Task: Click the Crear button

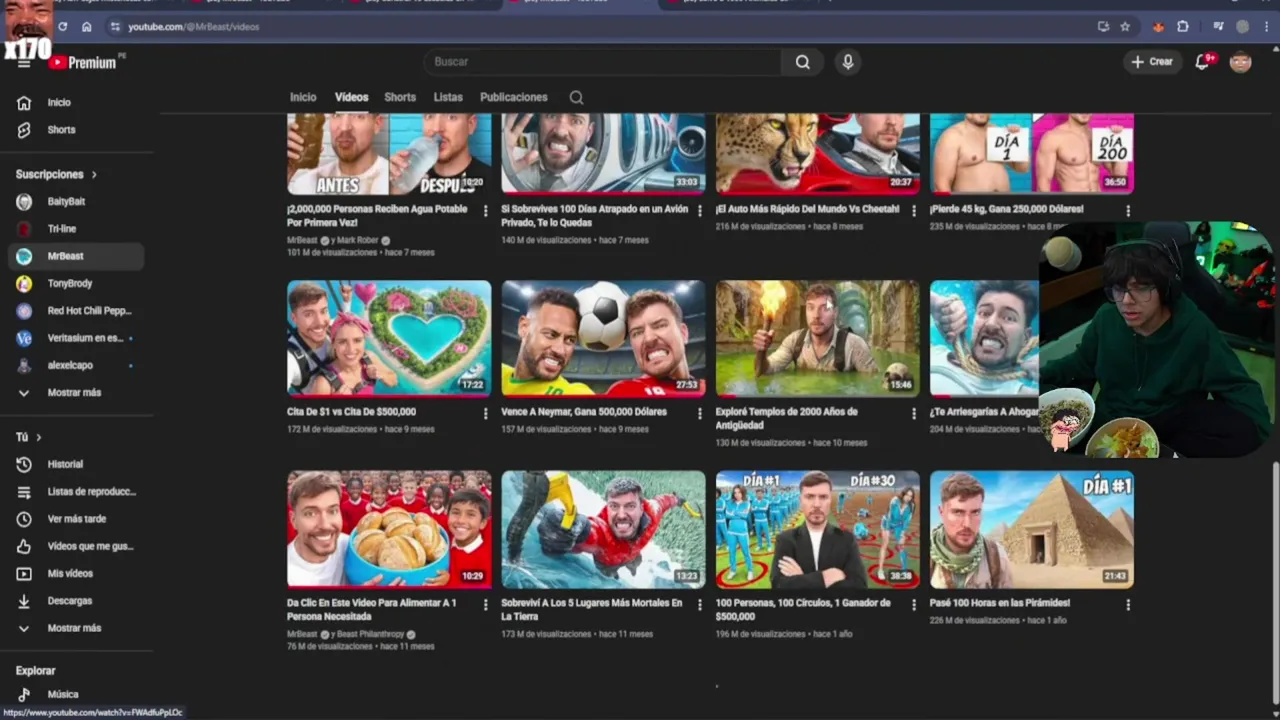Action: (x=1151, y=62)
